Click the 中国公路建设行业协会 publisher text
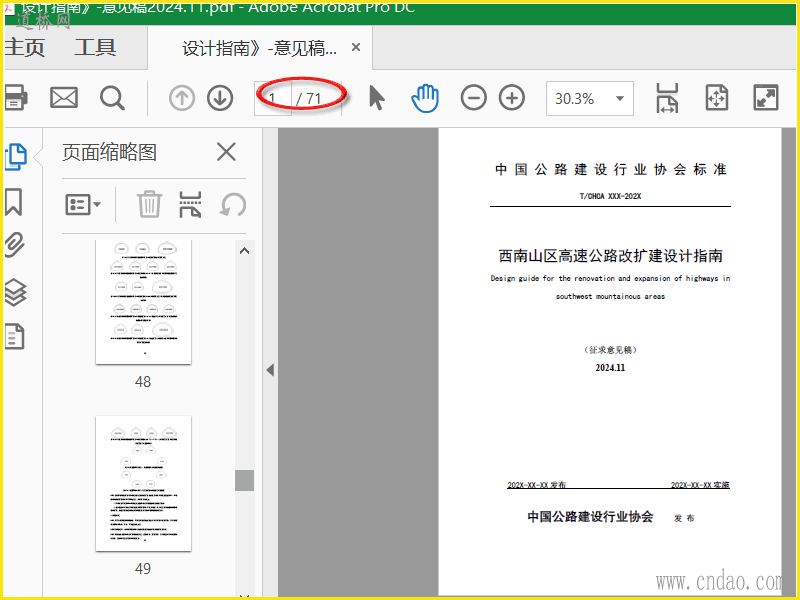 (x=590, y=517)
